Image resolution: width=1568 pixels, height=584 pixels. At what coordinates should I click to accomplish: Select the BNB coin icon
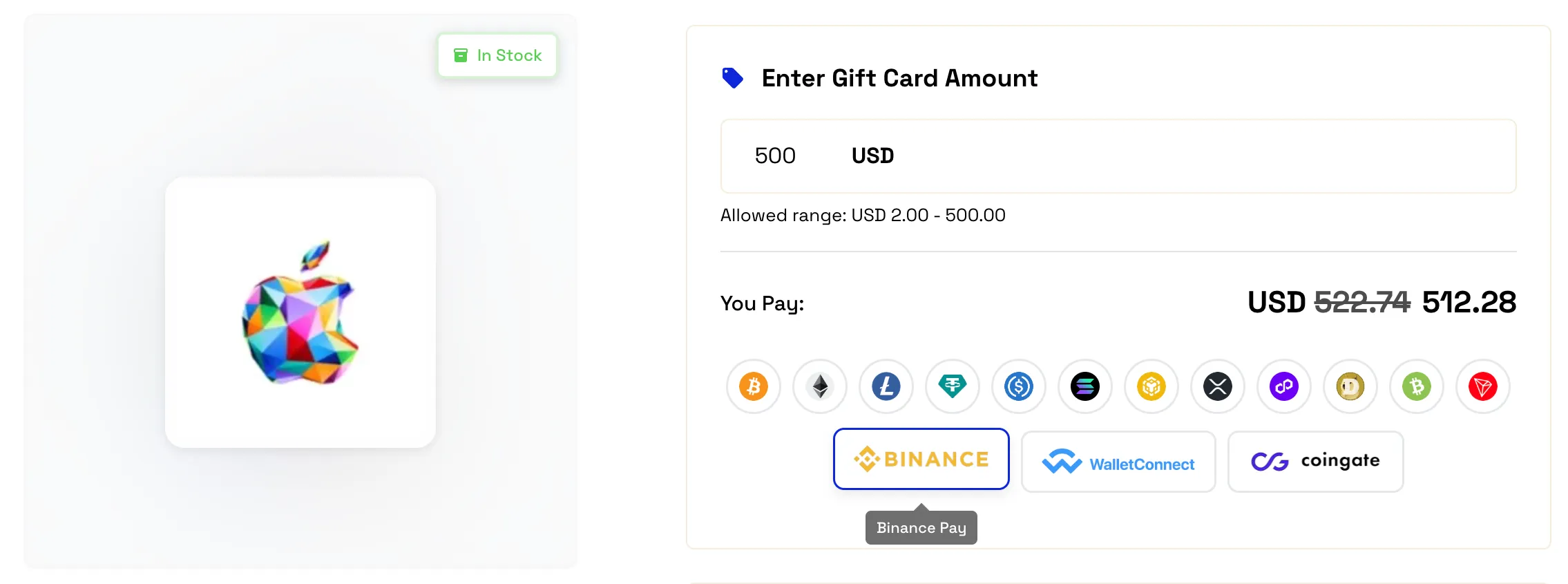click(1151, 386)
